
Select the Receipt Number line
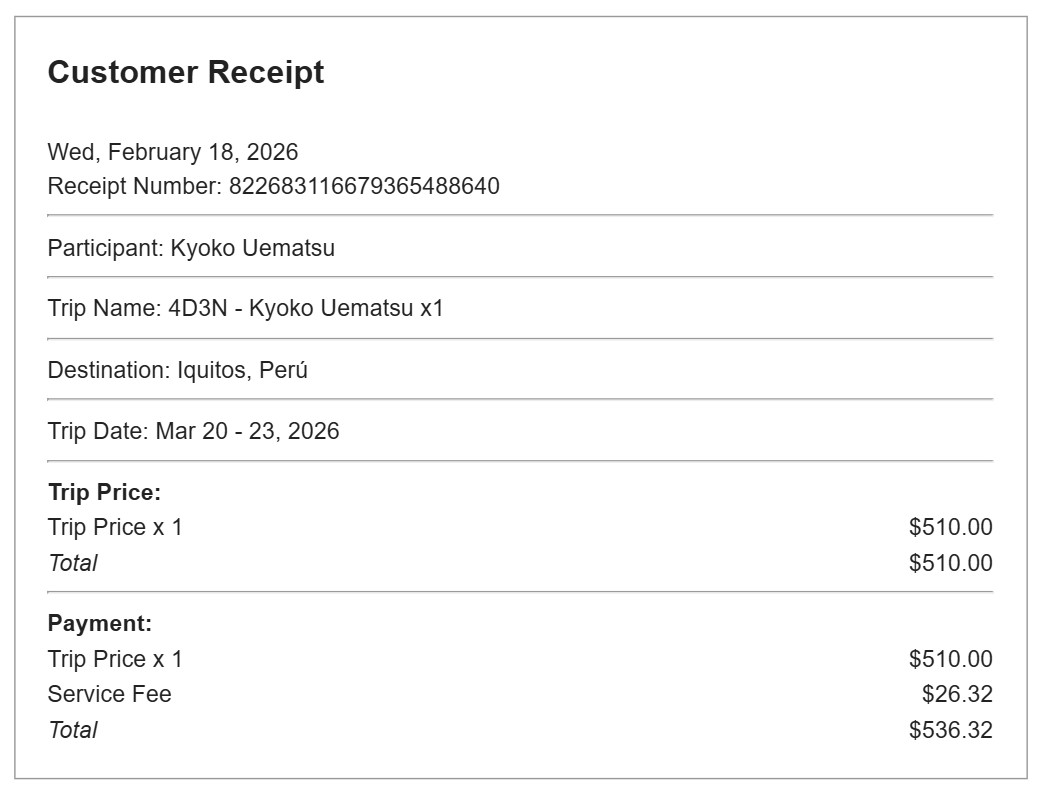[x=273, y=186]
